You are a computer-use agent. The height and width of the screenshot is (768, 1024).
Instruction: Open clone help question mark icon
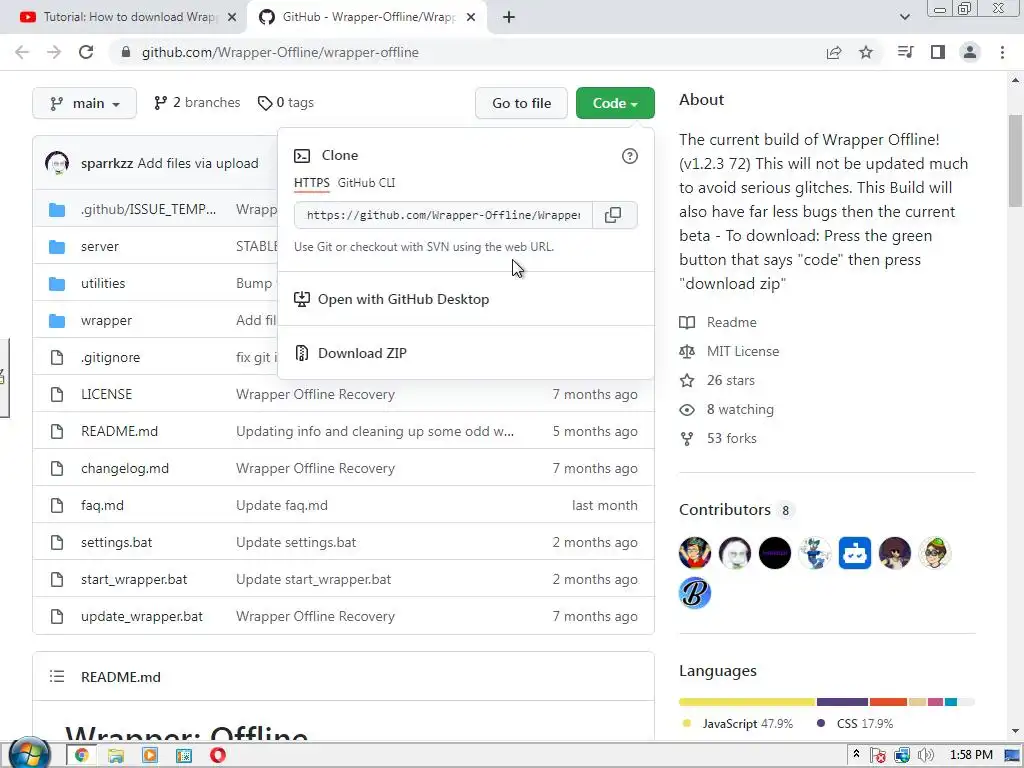point(630,156)
